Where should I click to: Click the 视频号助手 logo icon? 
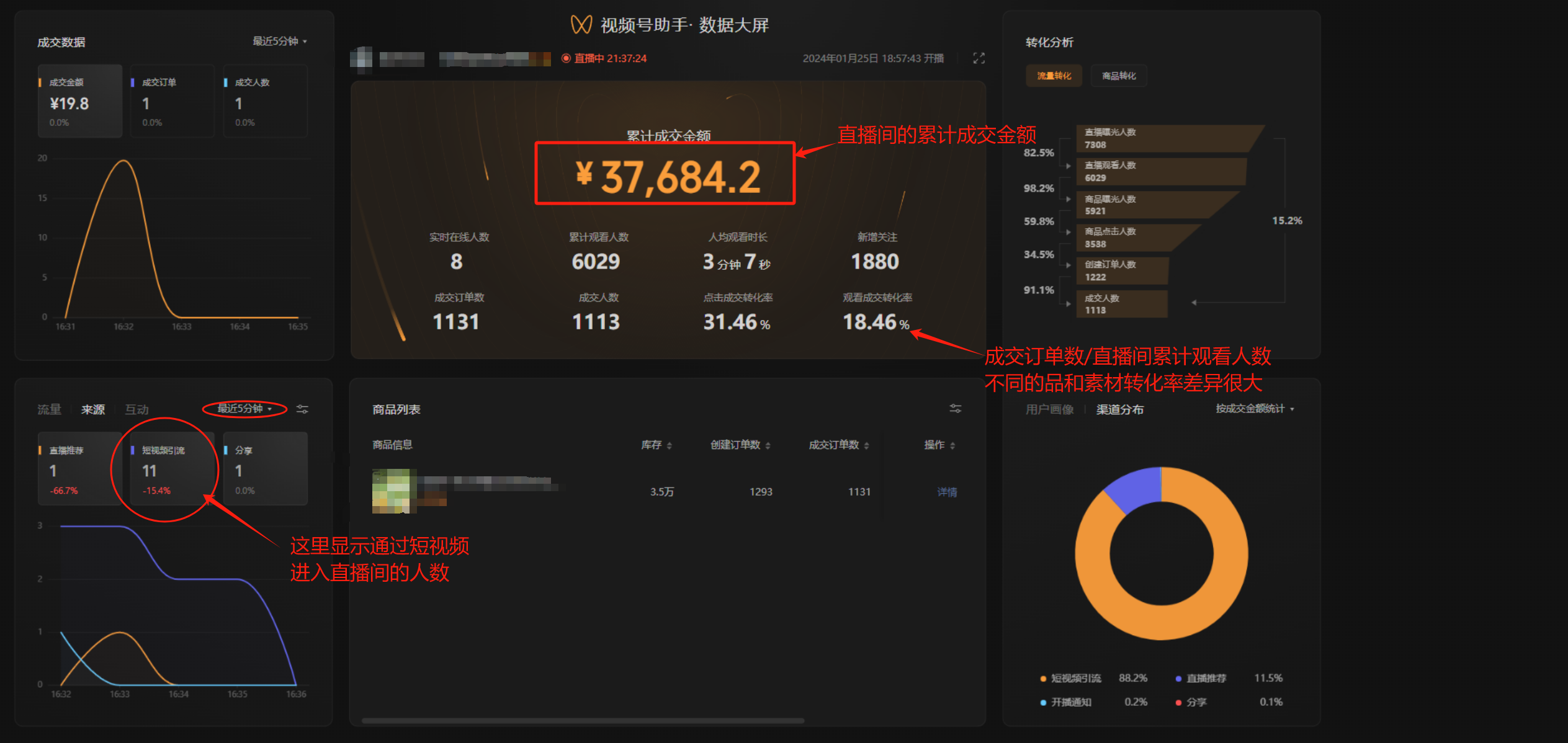coord(581,25)
